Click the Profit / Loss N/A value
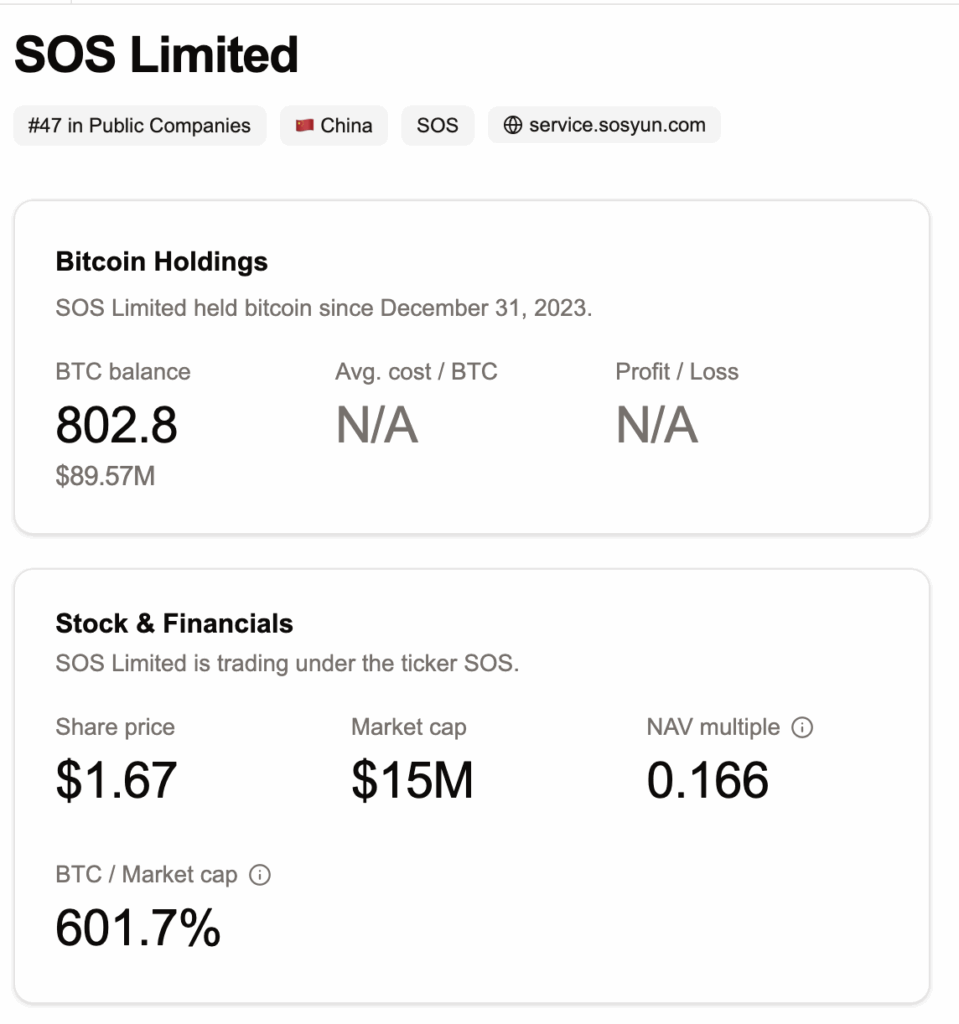Viewport: 959px width, 1024px height. [x=656, y=426]
